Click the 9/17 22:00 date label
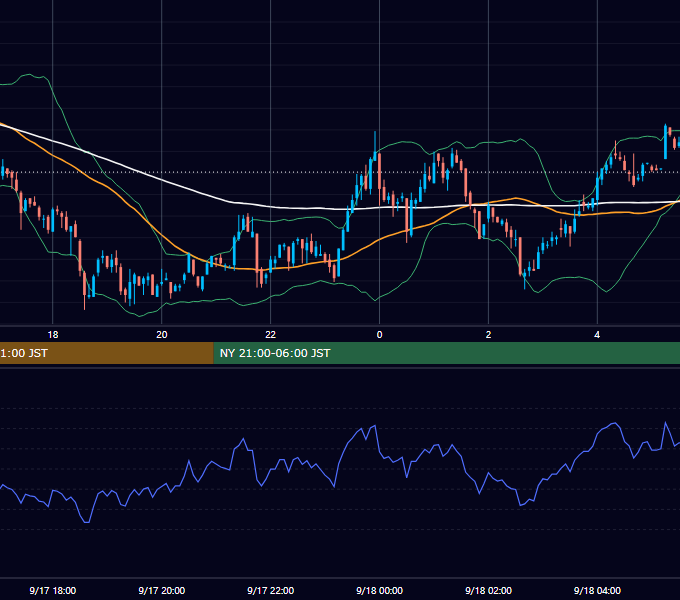Image resolution: width=680 pixels, height=600 pixels. click(271, 590)
